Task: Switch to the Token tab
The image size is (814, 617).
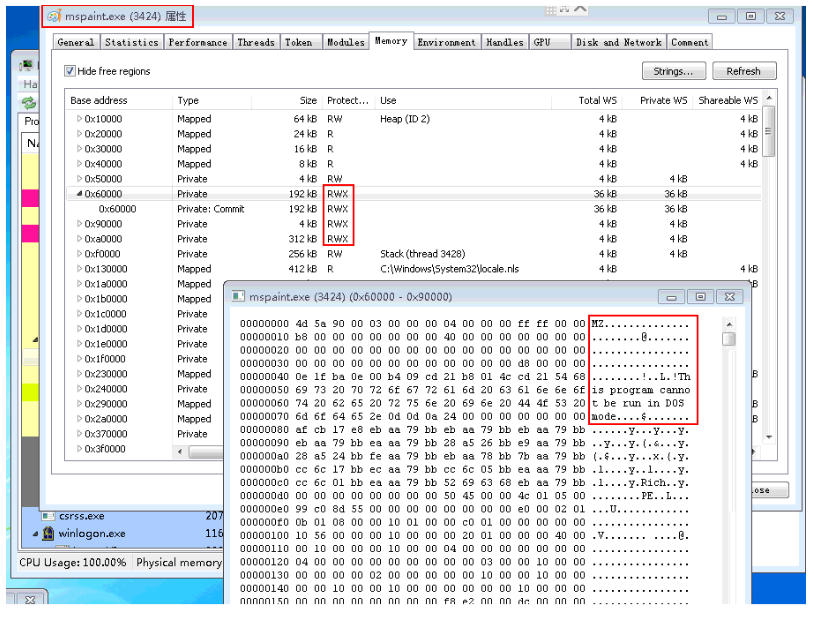Action: point(299,43)
